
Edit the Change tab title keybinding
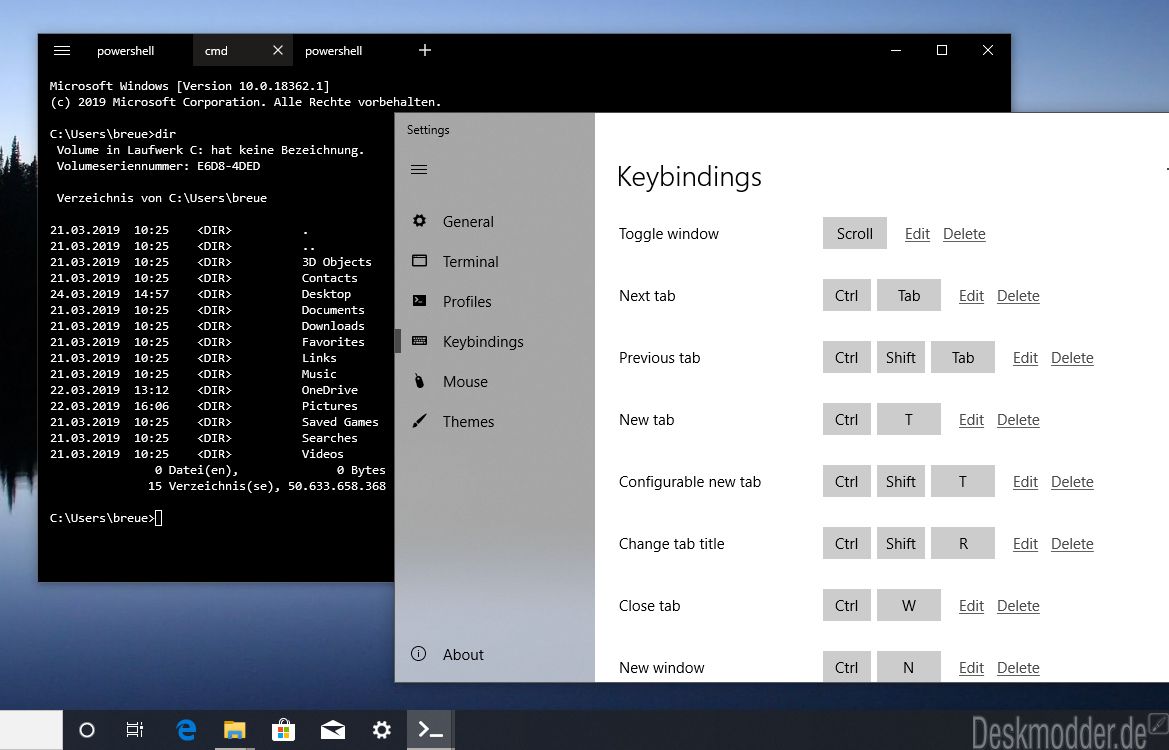point(1025,543)
